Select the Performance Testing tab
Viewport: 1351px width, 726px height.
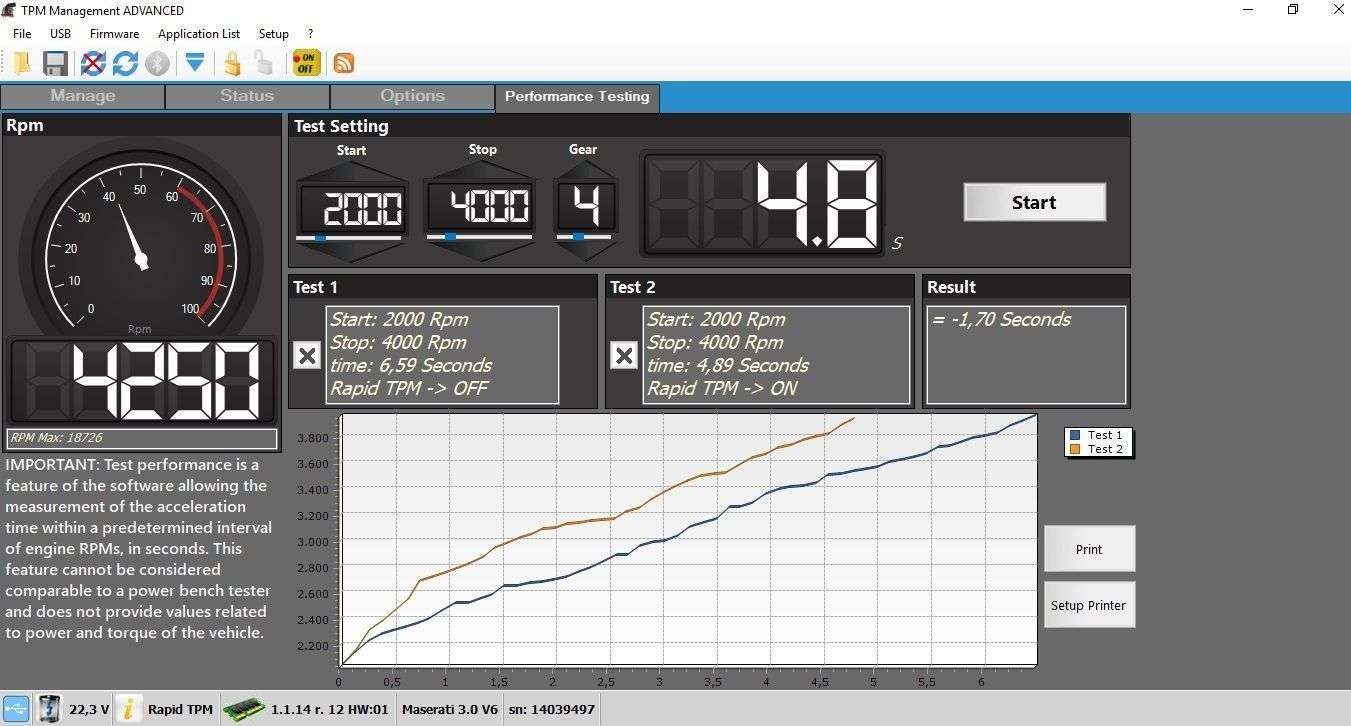pyautogui.click(x=577, y=97)
